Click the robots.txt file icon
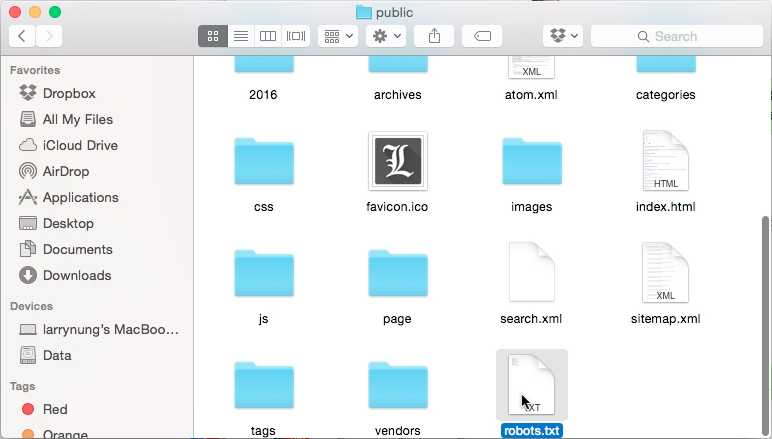The height and width of the screenshot is (439, 772). coord(532,384)
